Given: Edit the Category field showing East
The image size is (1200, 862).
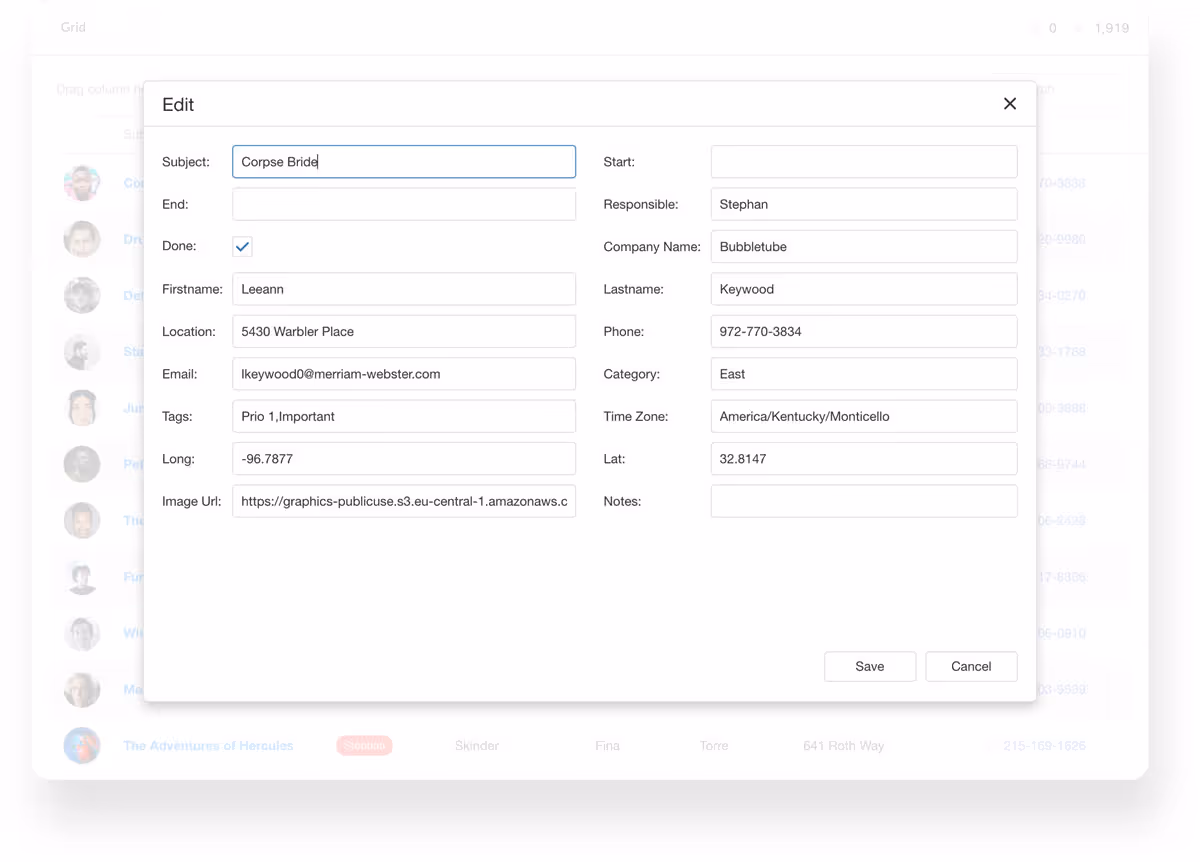Looking at the screenshot, I should coord(864,374).
